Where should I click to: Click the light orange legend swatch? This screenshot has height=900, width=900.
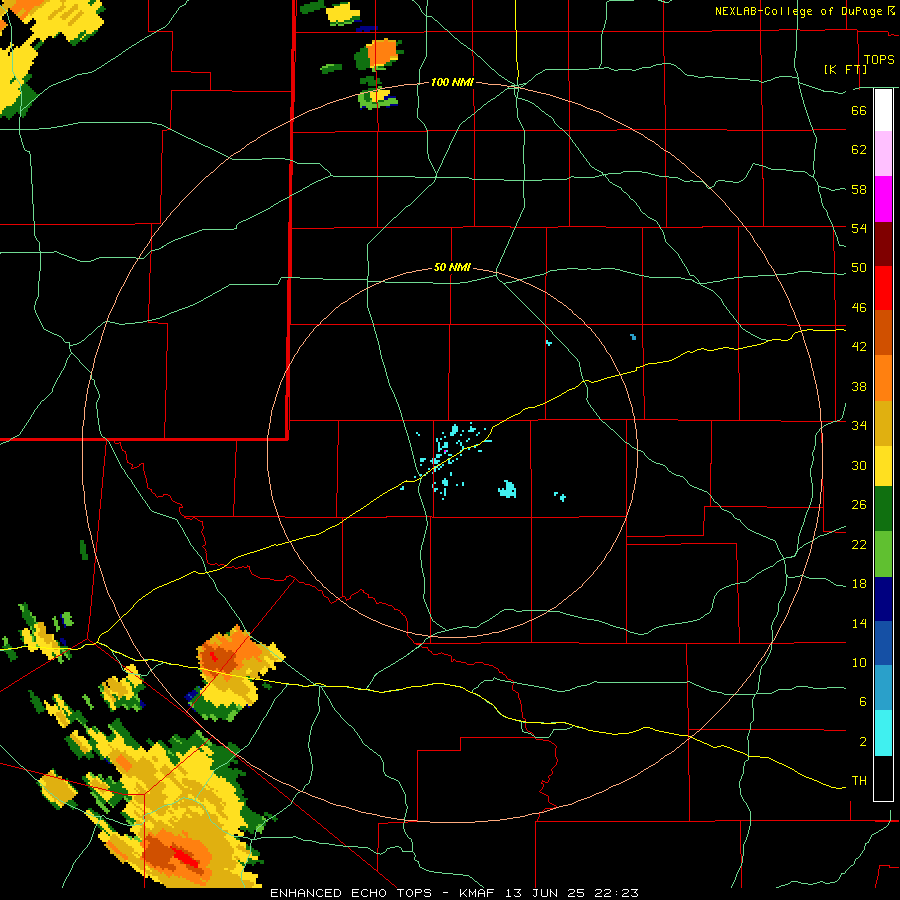(883, 378)
